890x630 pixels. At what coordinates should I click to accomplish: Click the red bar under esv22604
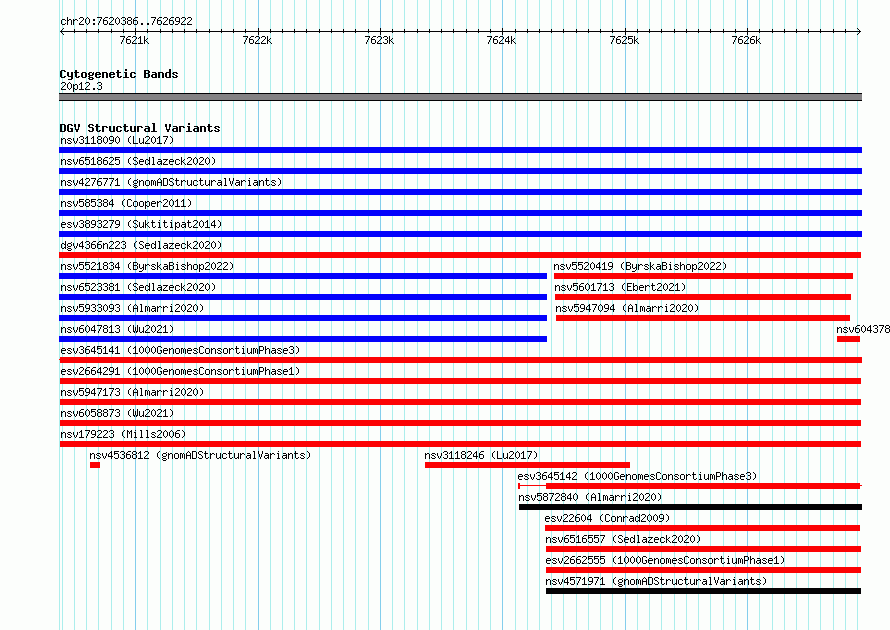(x=702, y=528)
